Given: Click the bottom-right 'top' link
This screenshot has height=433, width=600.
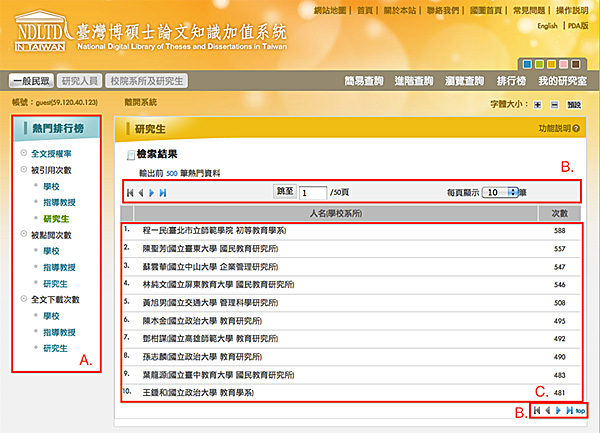Looking at the screenshot, I should click(580, 411).
